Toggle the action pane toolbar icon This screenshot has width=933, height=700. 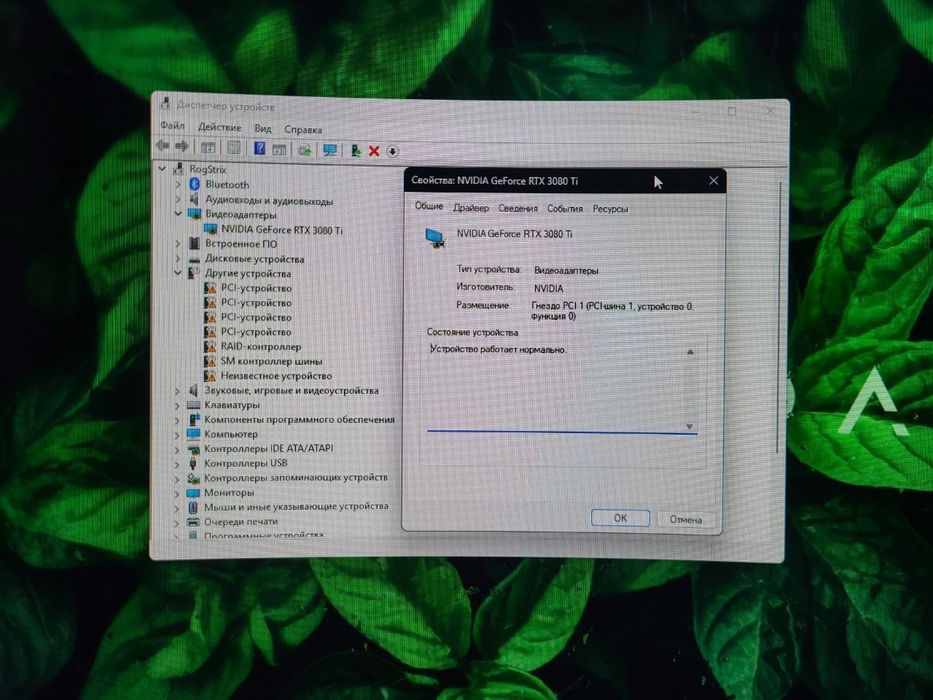(x=279, y=149)
